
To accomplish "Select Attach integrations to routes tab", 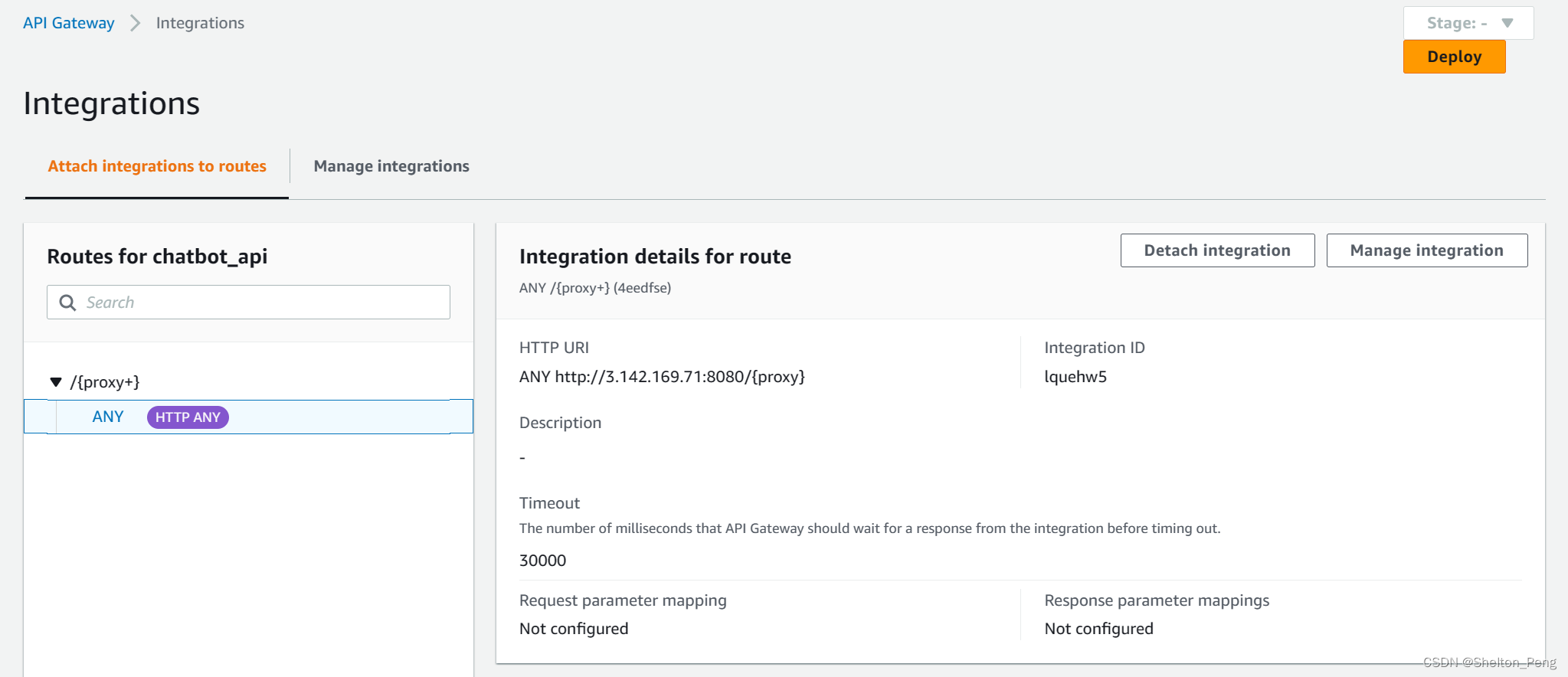I will click(157, 166).
